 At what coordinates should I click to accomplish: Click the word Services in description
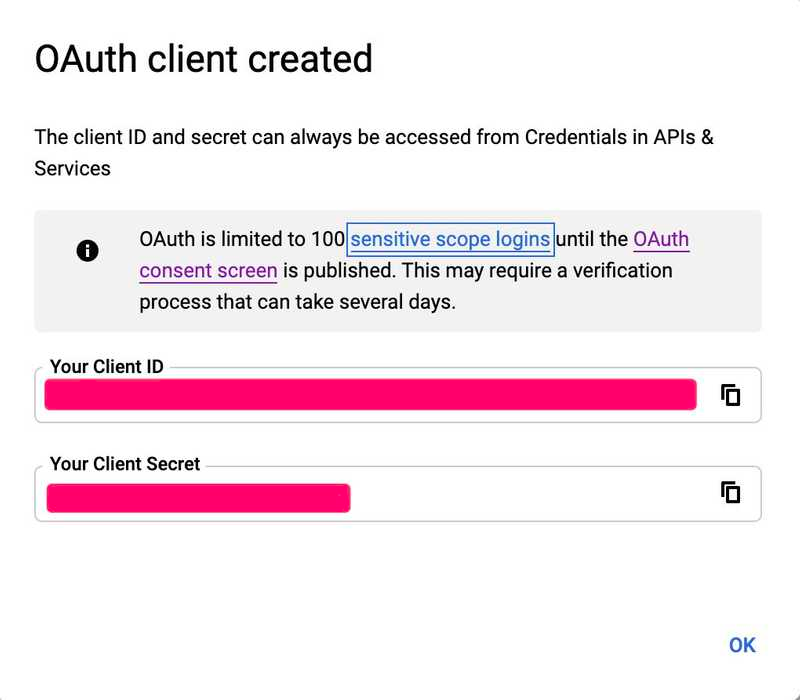(x=72, y=168)
